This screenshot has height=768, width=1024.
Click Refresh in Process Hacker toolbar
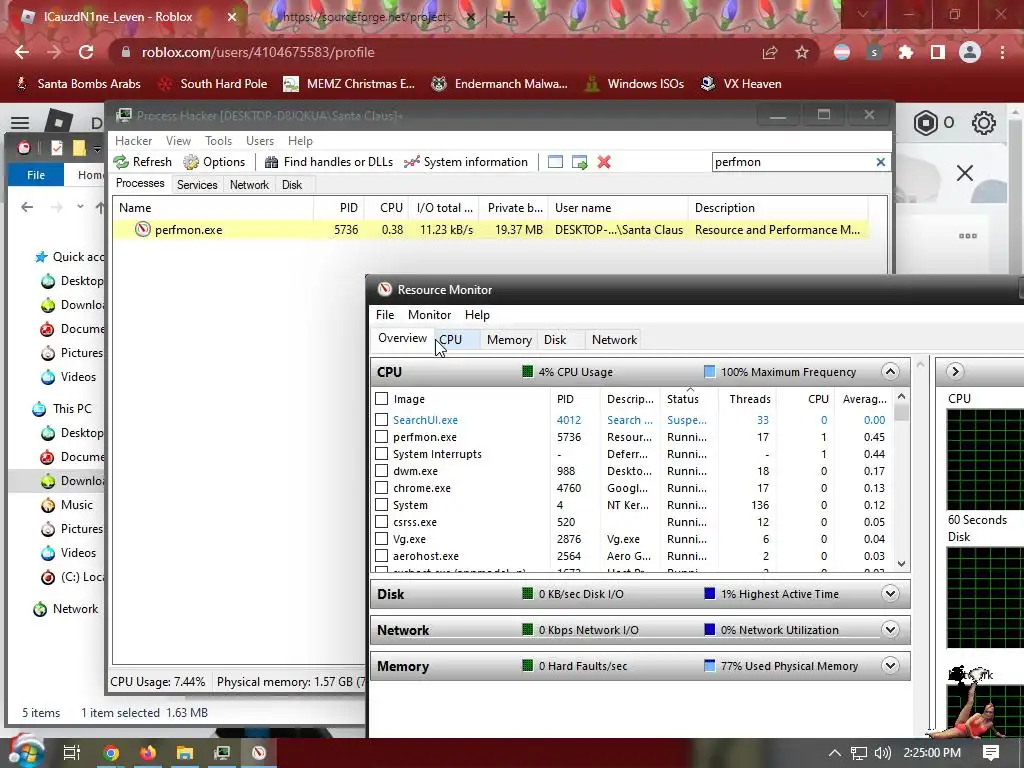142,162
